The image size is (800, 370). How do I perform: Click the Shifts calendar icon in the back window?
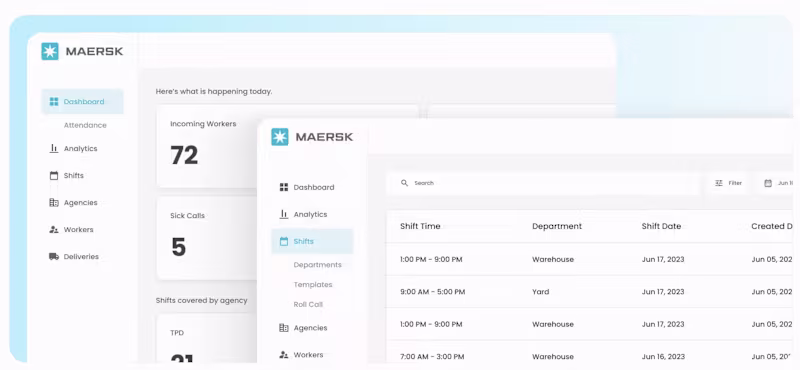pyautogui.click(x=54, y=176)
